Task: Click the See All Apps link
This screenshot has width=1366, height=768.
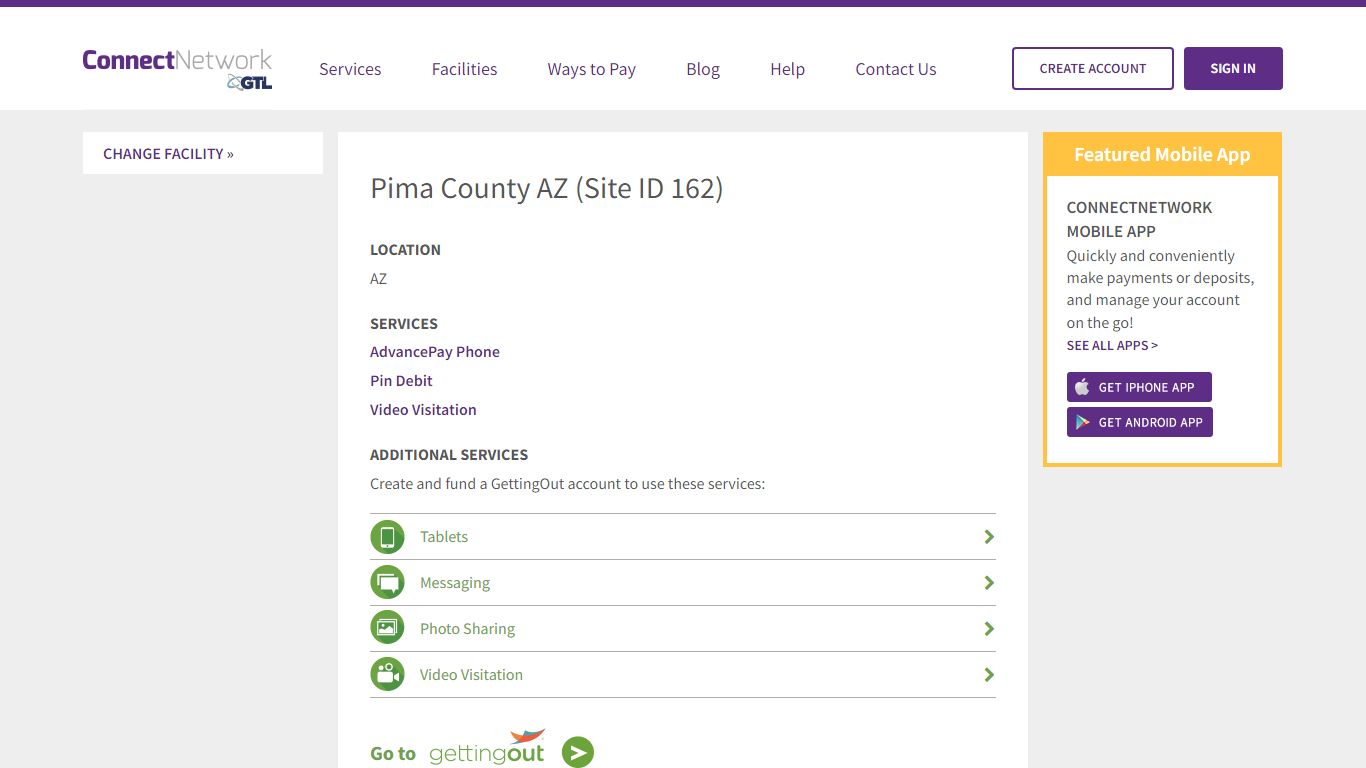Action: coord(1112,345)
